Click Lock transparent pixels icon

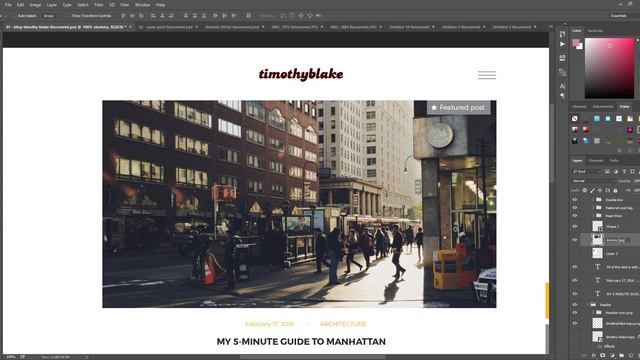(585, 190)
